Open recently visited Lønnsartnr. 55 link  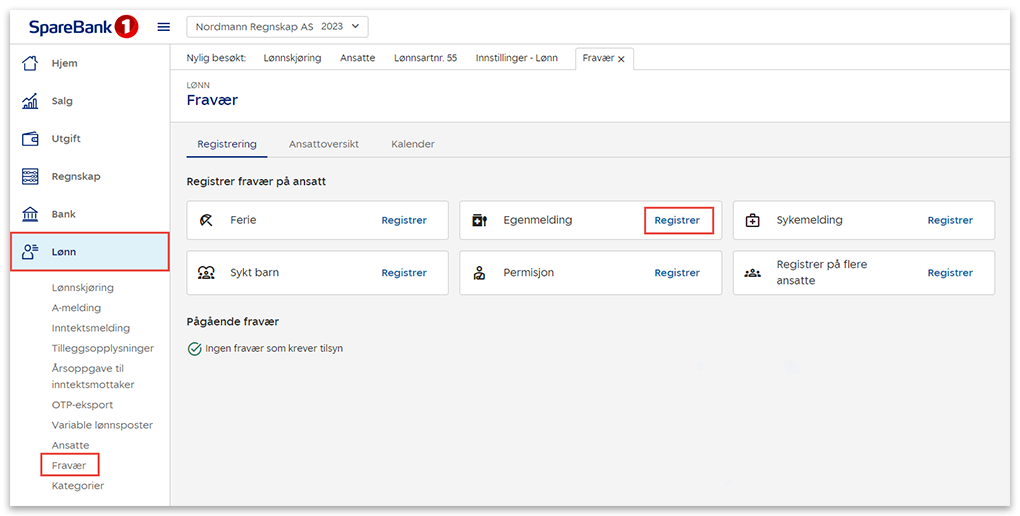click(x=425, y=58)
